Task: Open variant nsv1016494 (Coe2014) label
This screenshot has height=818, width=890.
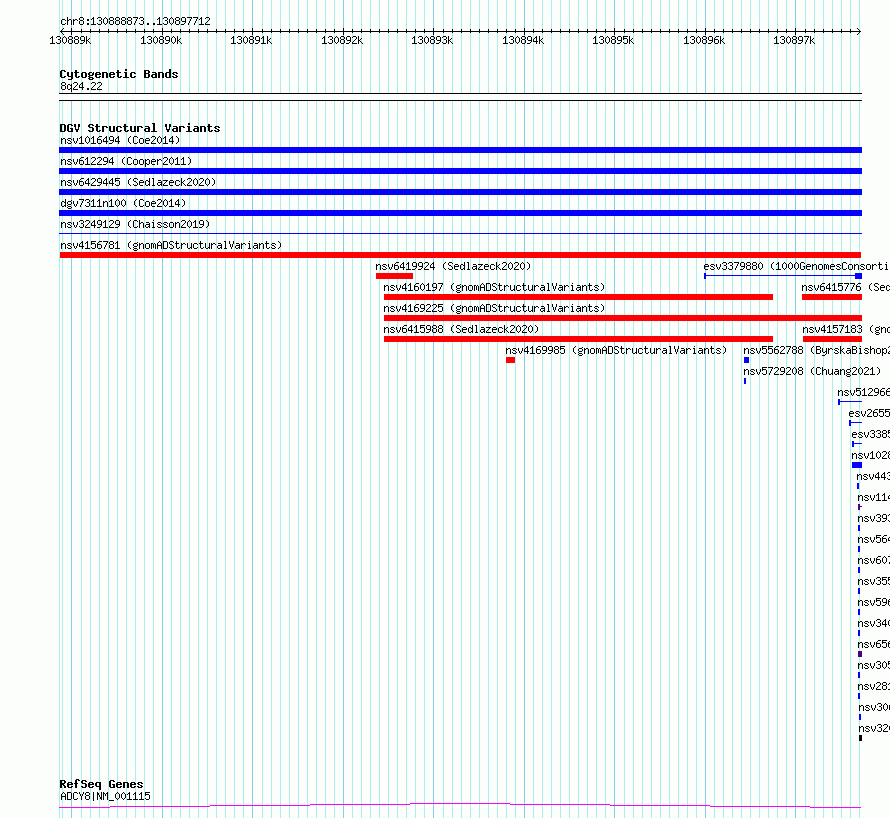Action: pyautogui.click(x=120, y=140)
